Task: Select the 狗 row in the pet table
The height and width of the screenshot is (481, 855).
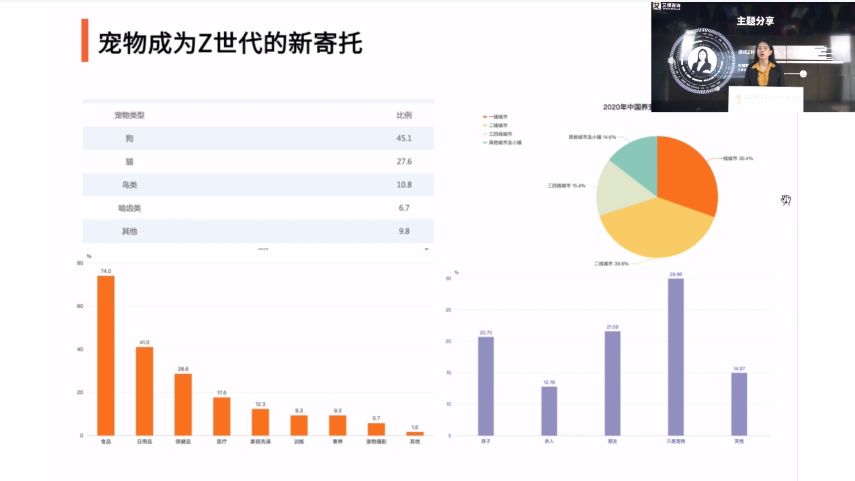Action: [x=258, y=138]
